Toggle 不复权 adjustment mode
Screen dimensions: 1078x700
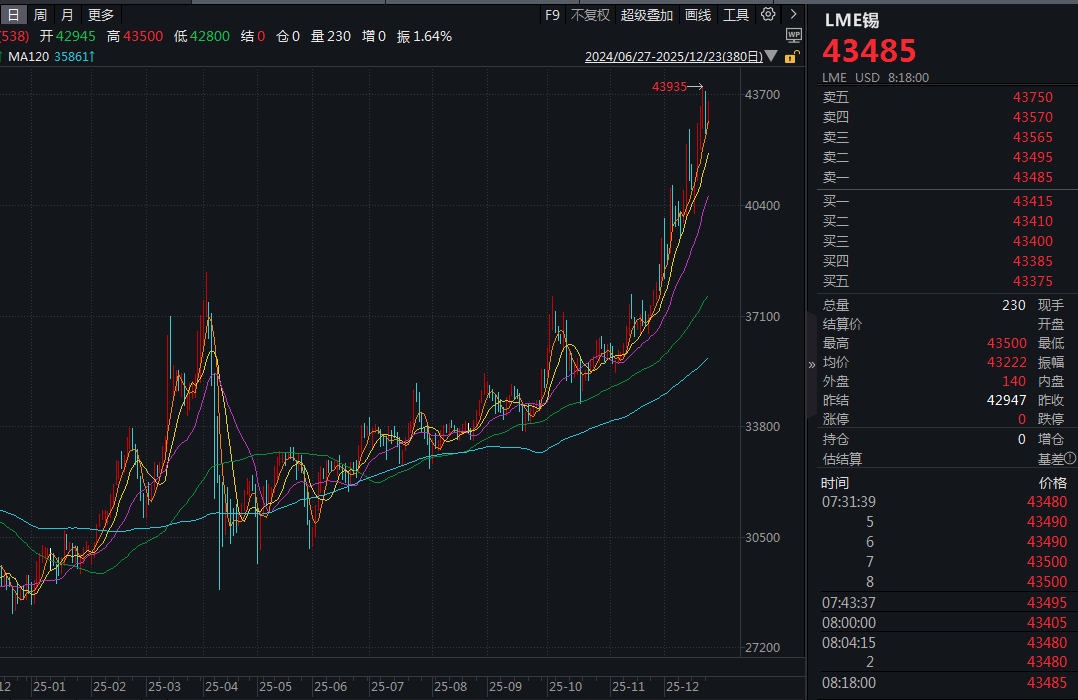(590, 15)
